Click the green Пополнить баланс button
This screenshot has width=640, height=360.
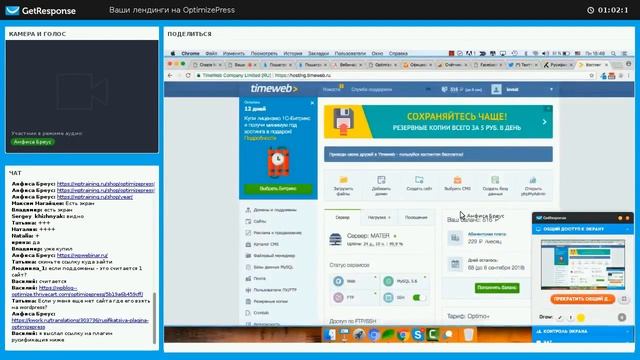click(497, 288)
